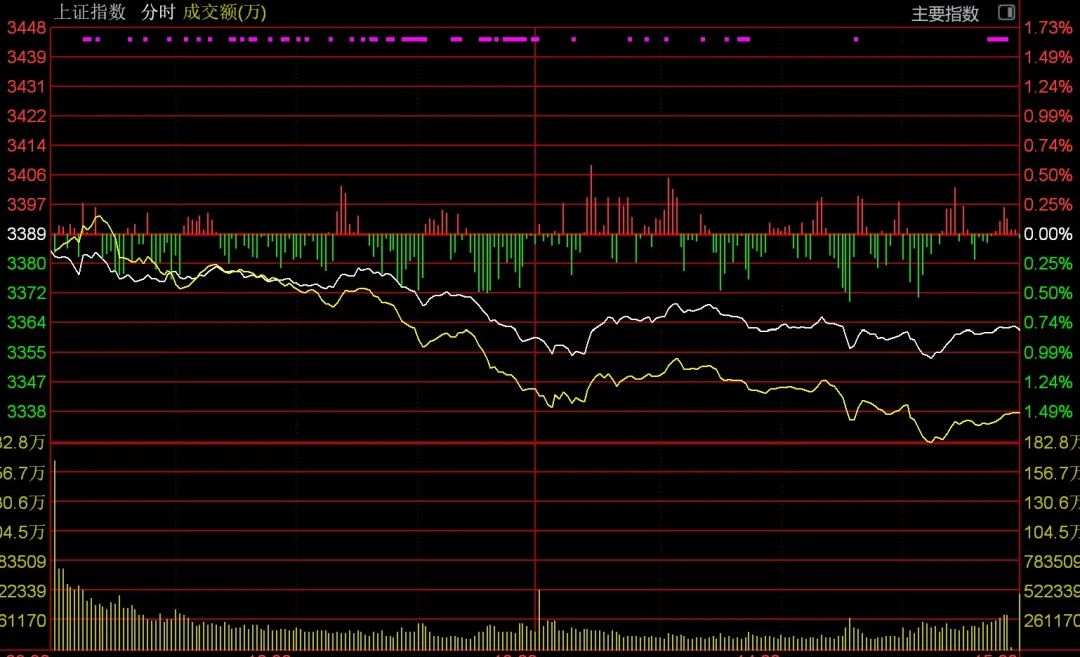The image size is (1080, 657).
Task: Click the 上证指数 index name
Action: tap(90, 12)
